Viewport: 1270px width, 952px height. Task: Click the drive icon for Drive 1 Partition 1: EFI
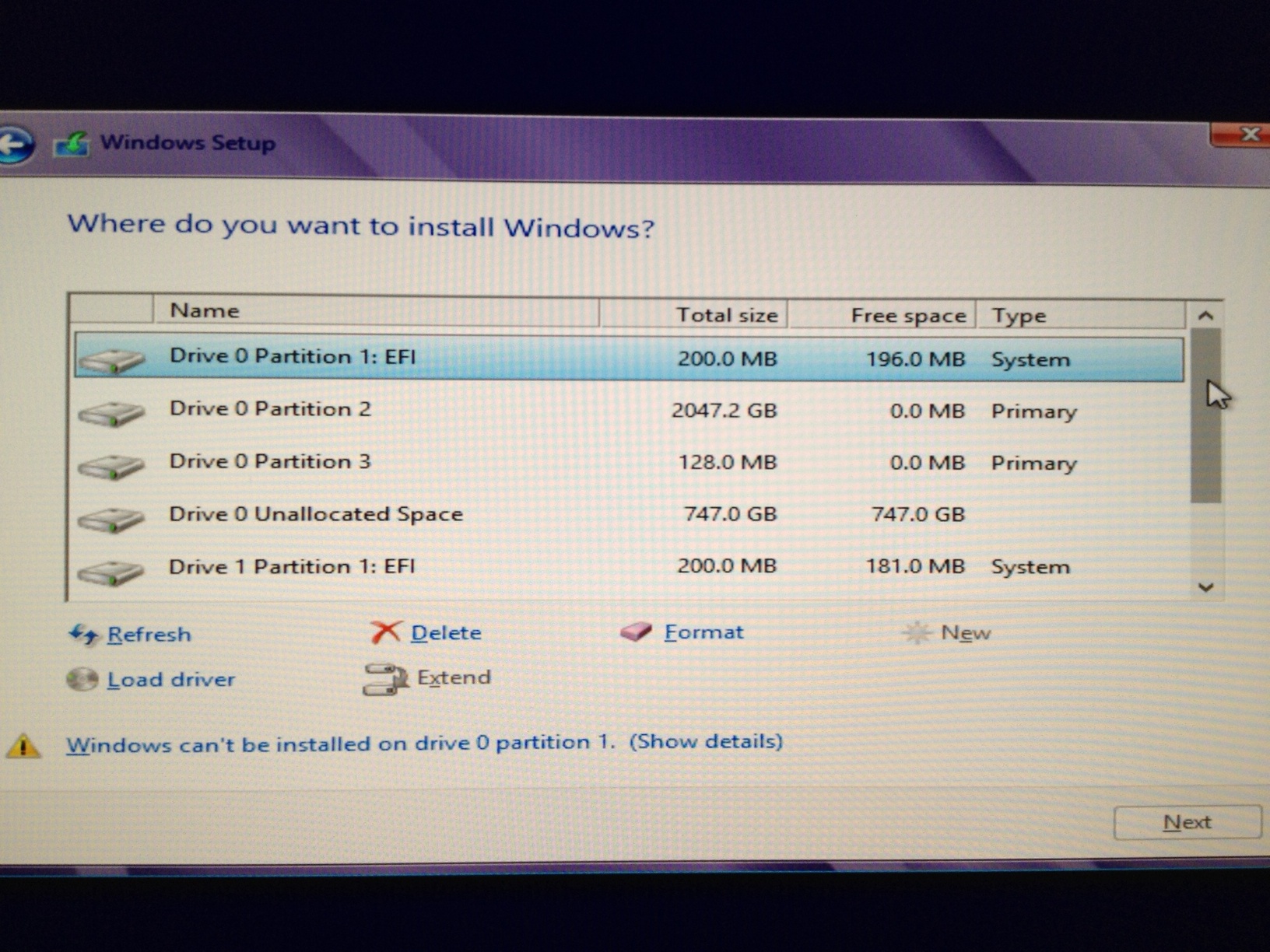click(x=111, y=572)
